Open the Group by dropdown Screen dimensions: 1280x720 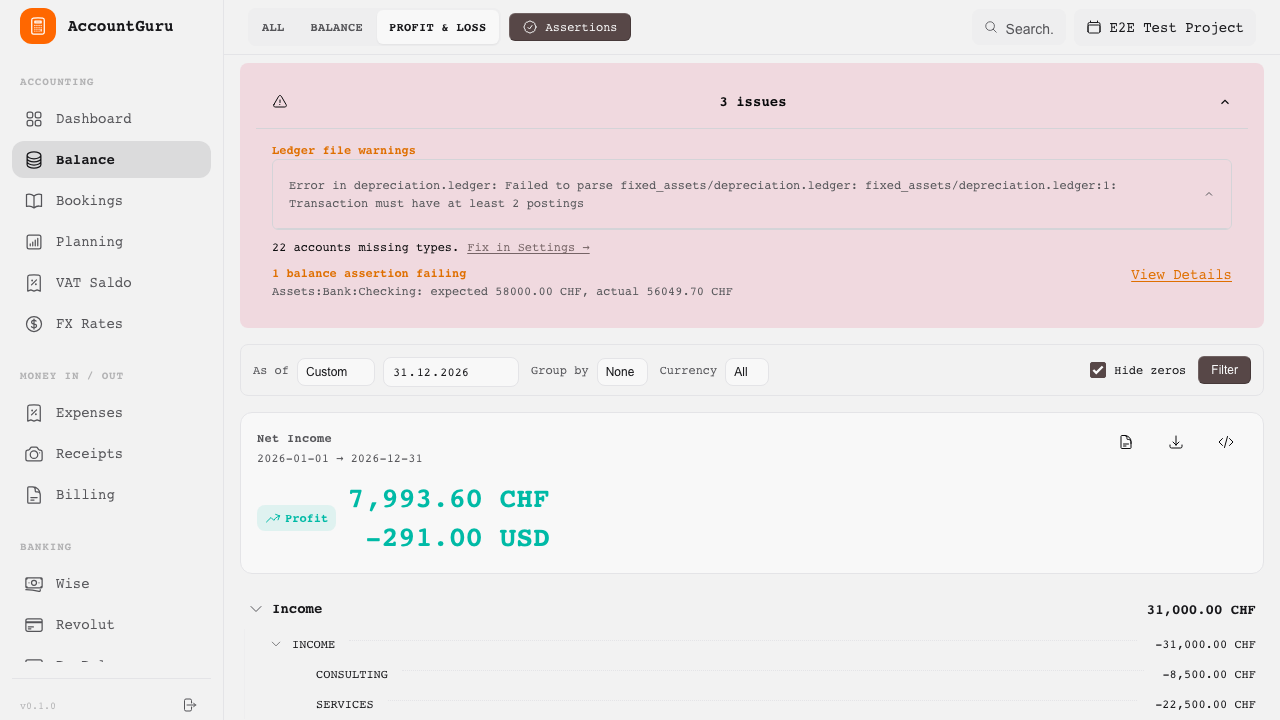click(621, 372)
